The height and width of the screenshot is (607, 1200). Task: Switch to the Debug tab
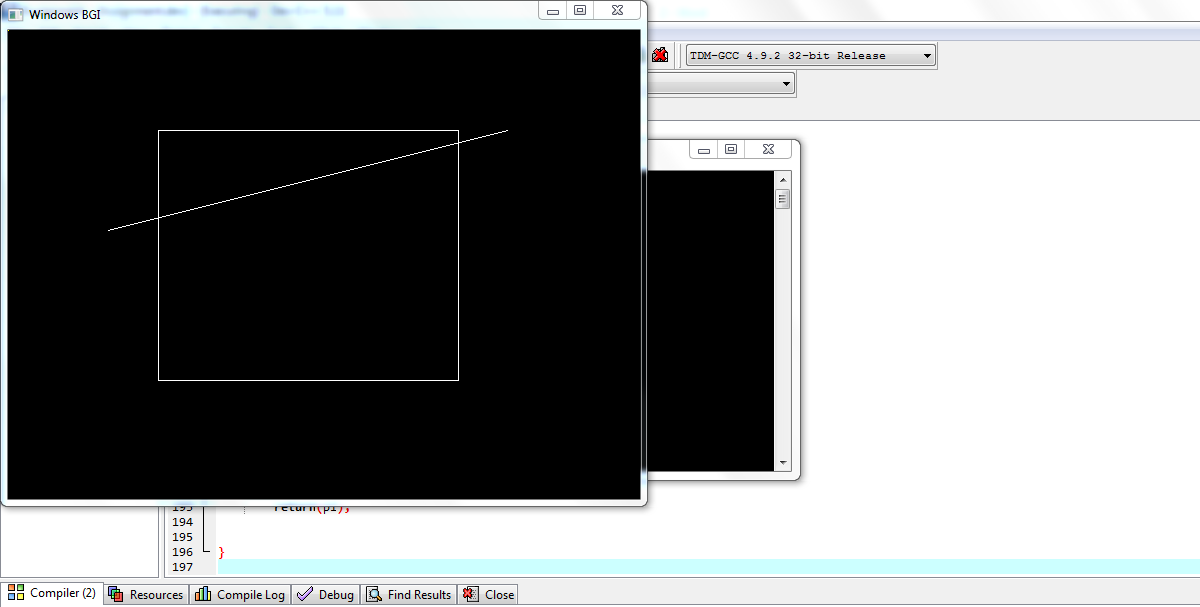tap(327, 593)
